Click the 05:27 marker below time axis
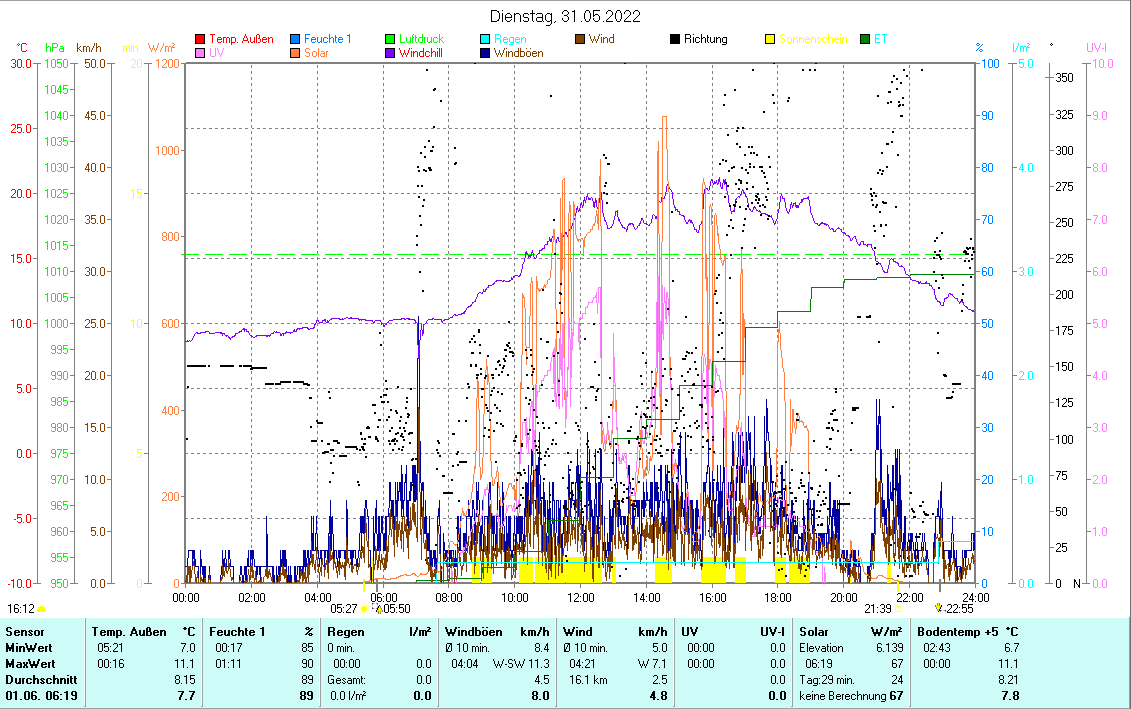Viewport: 1131px width, 709px height. [x=344, y=608]
